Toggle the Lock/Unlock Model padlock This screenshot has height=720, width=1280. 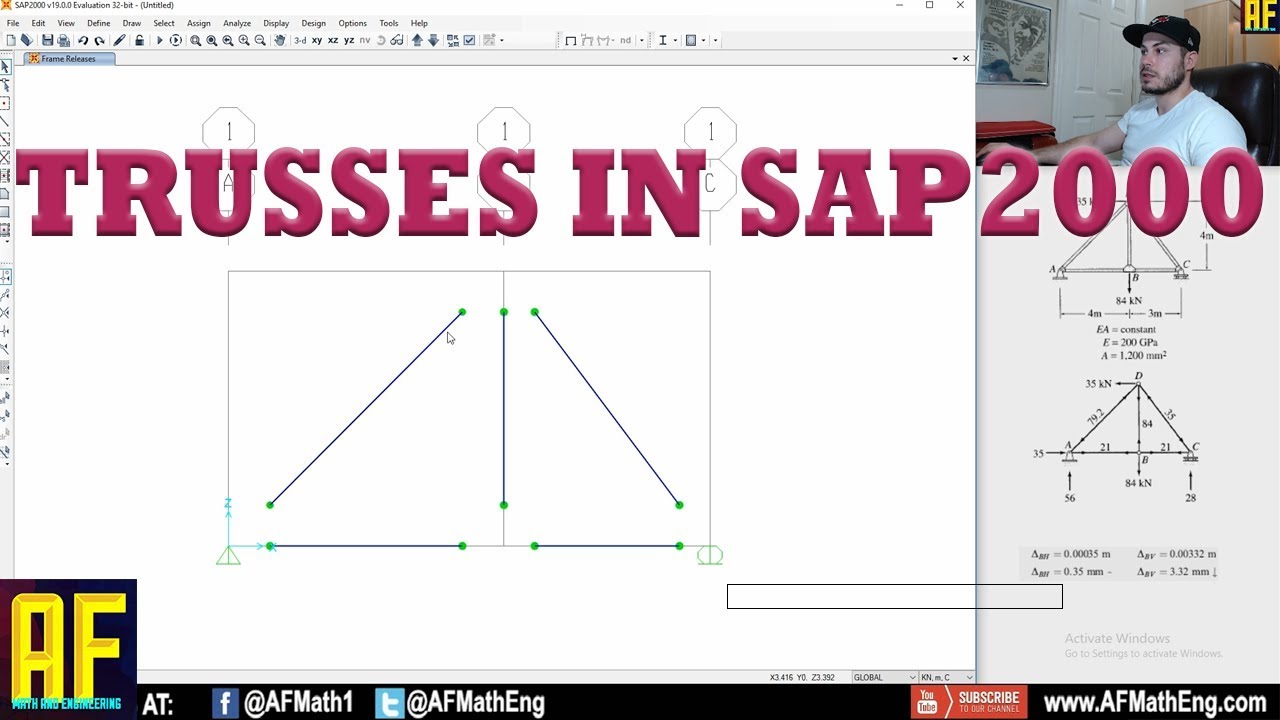click(x=139, y=40)
